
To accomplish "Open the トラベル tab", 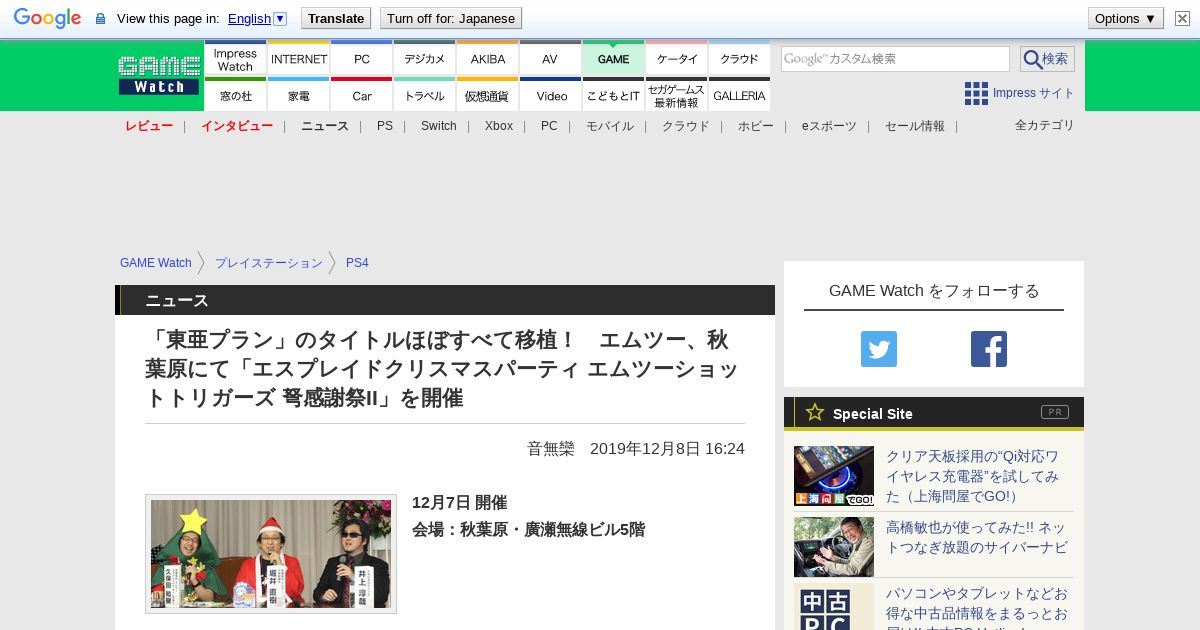I will coord(424,95).
